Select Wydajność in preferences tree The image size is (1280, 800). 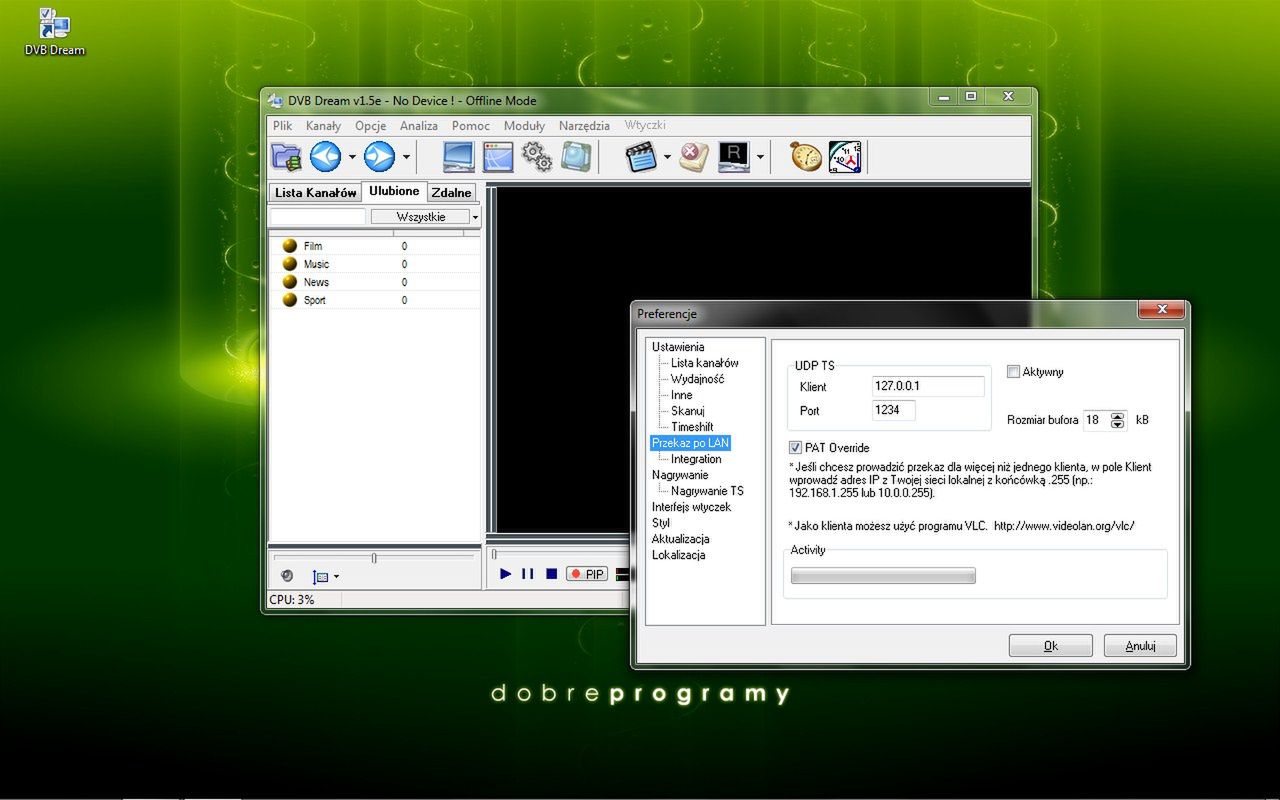coord(697,379)
